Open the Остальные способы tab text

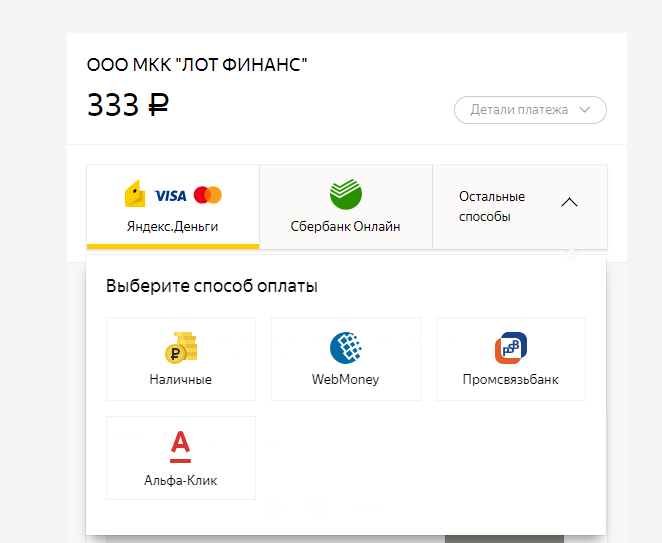point(492,206)
